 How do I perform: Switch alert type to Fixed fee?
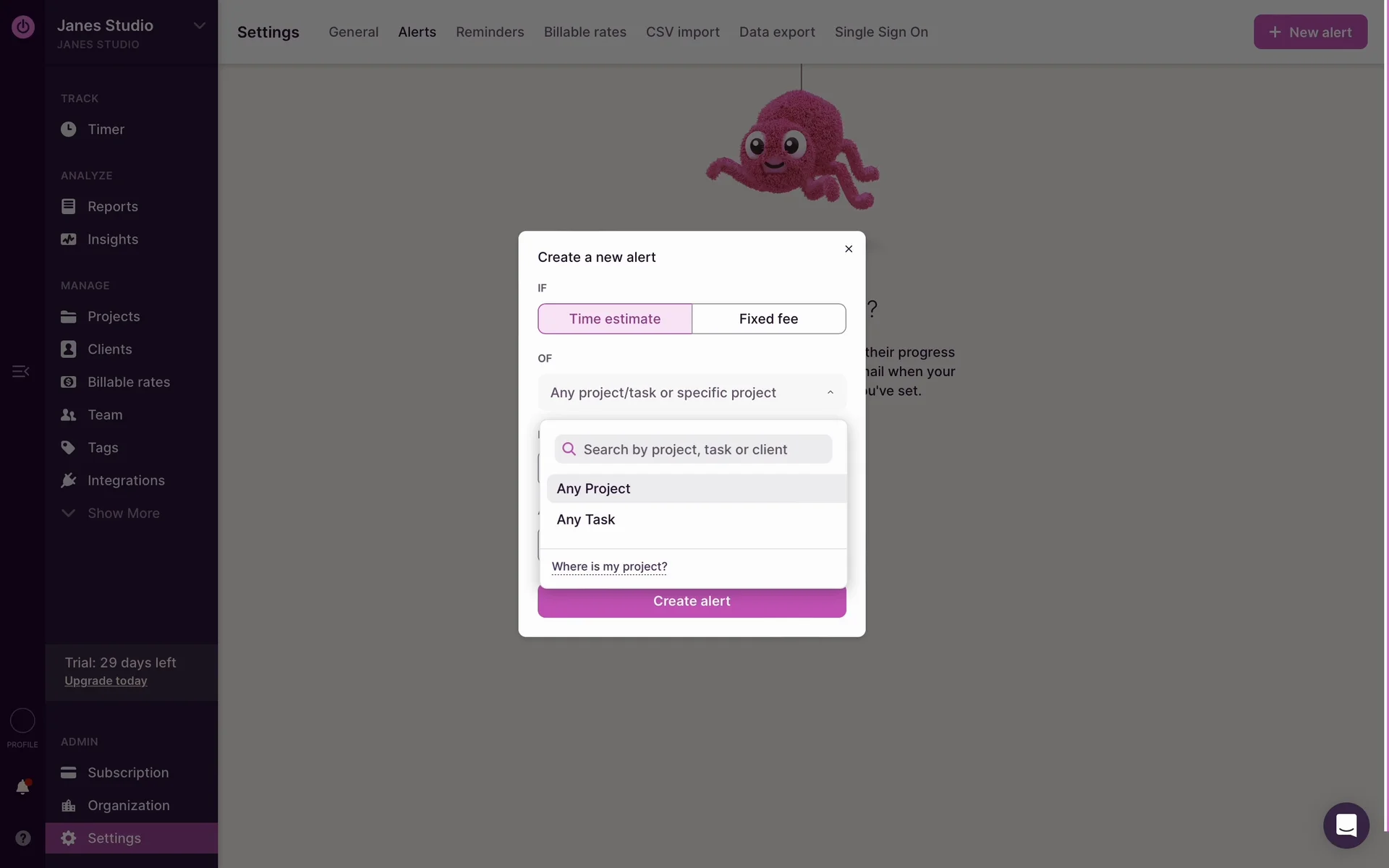coord(768,319)
